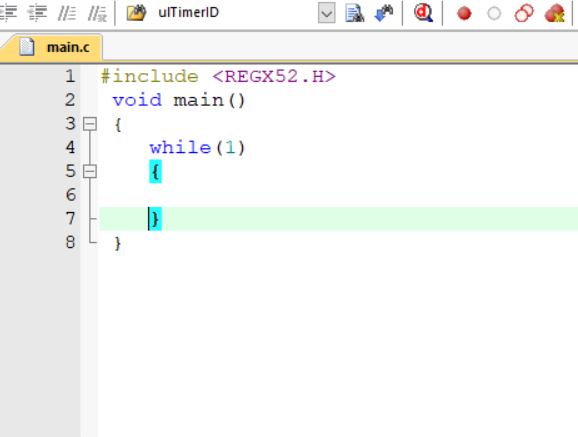
Task: Open Find in Files folder icon
Action: point(136,13)
